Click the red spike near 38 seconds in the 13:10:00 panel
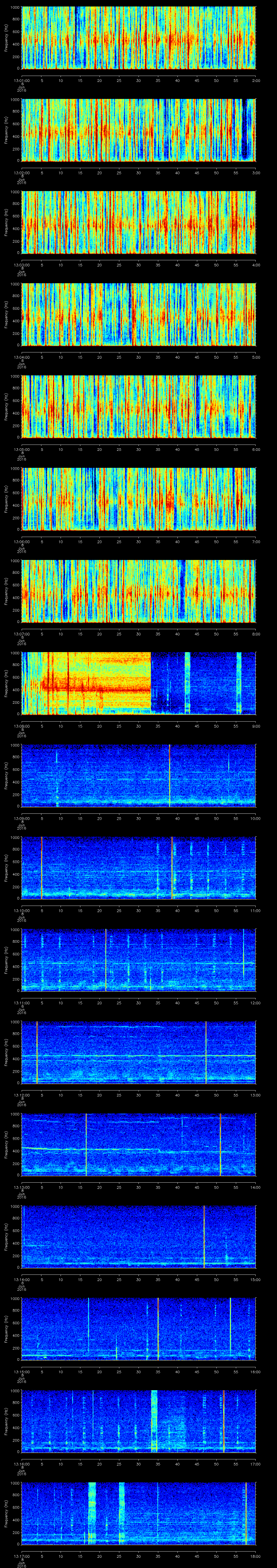Viewport: 277px width, 1568px height. 172,868
